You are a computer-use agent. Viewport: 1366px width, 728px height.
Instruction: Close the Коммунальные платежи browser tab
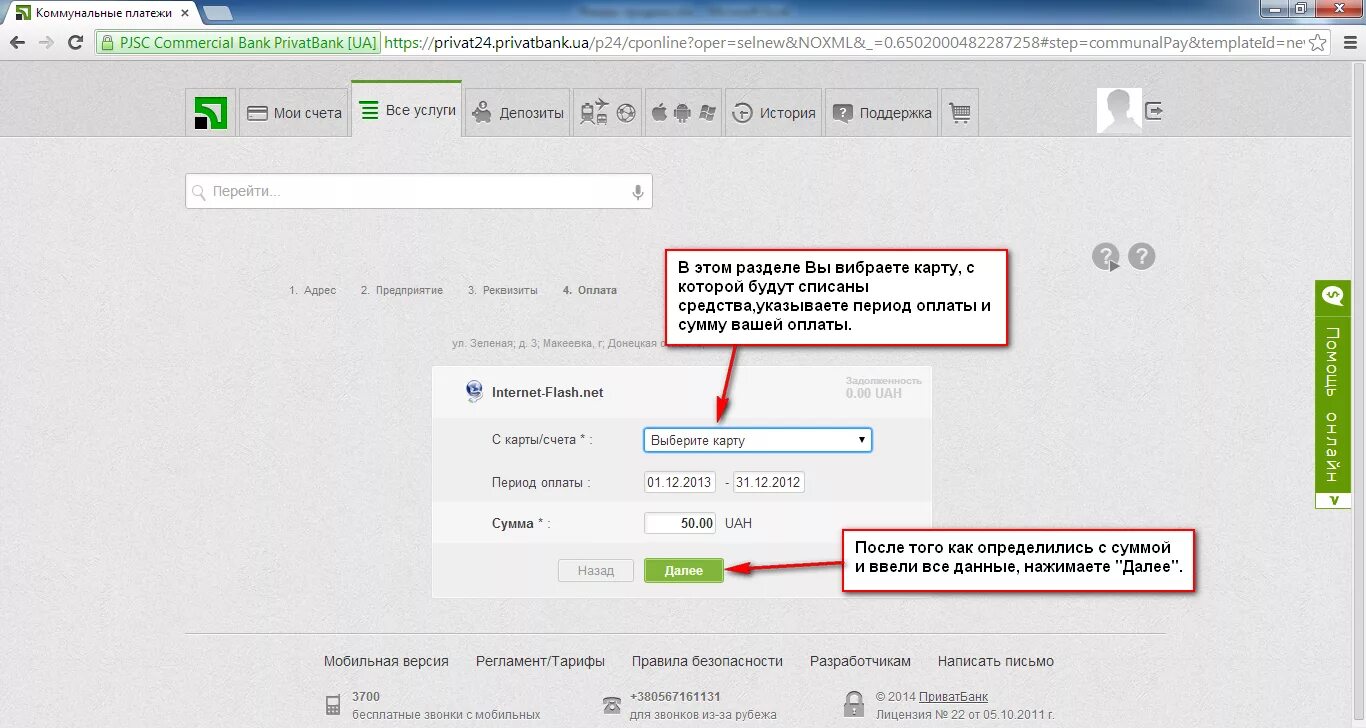183,13
